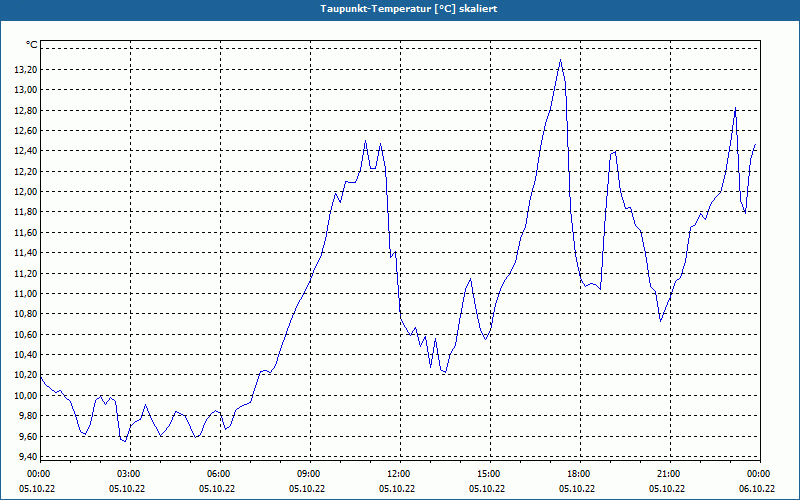
Task: Select the 10,40 y-axis label
Action: coord(27,355)
